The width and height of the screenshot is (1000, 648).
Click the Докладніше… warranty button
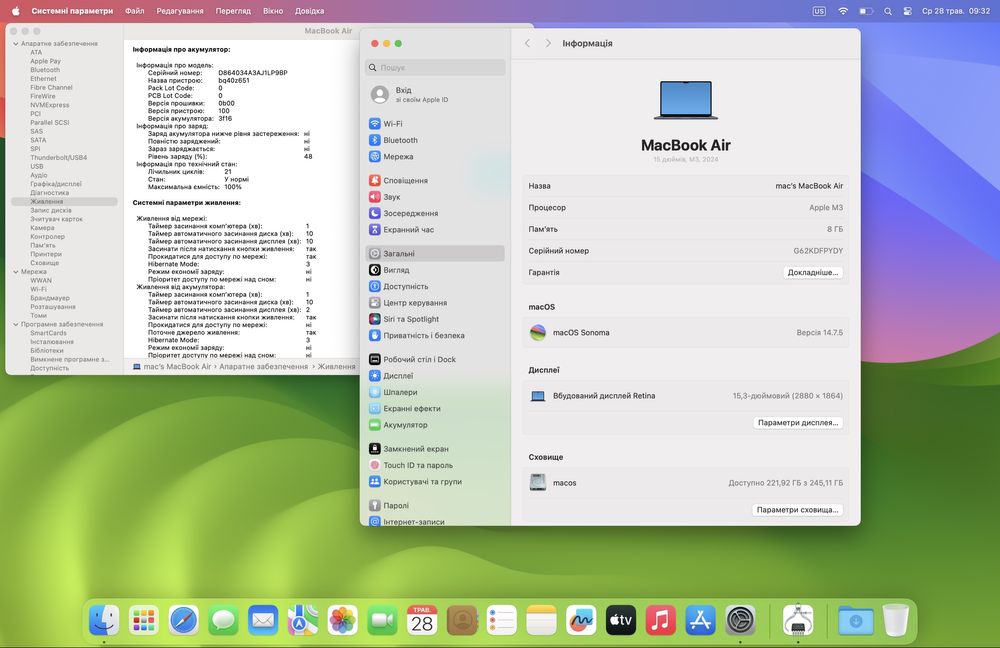[x=812, y=272]
